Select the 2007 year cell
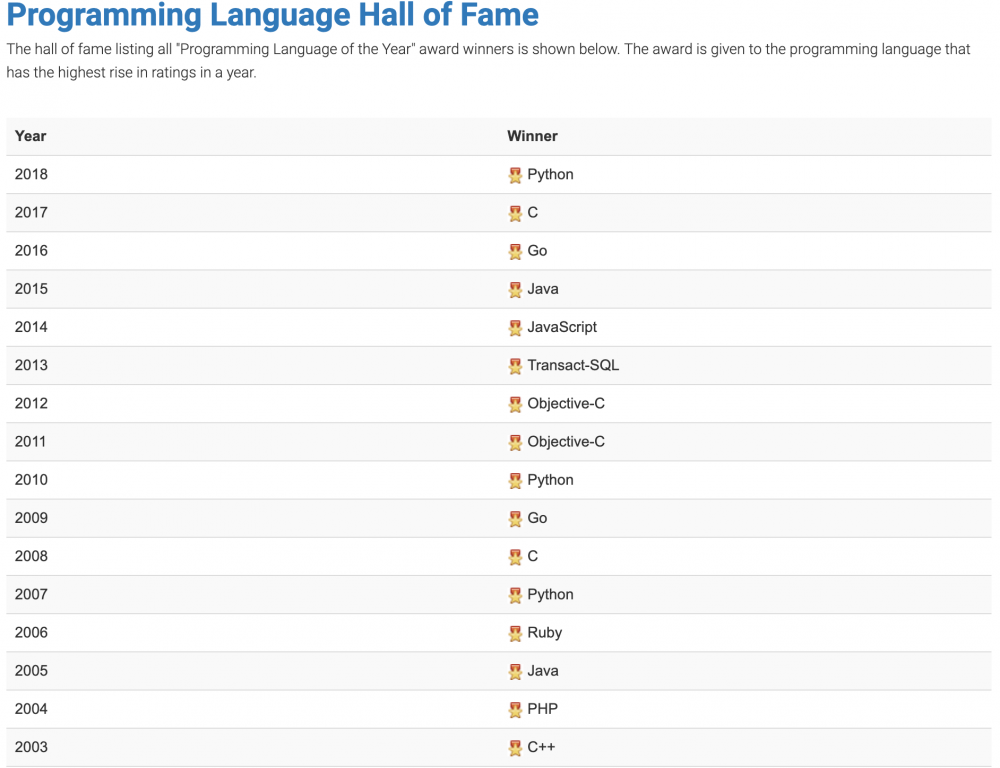Viewport: 1000px width, 768px height. coord(31,595)
